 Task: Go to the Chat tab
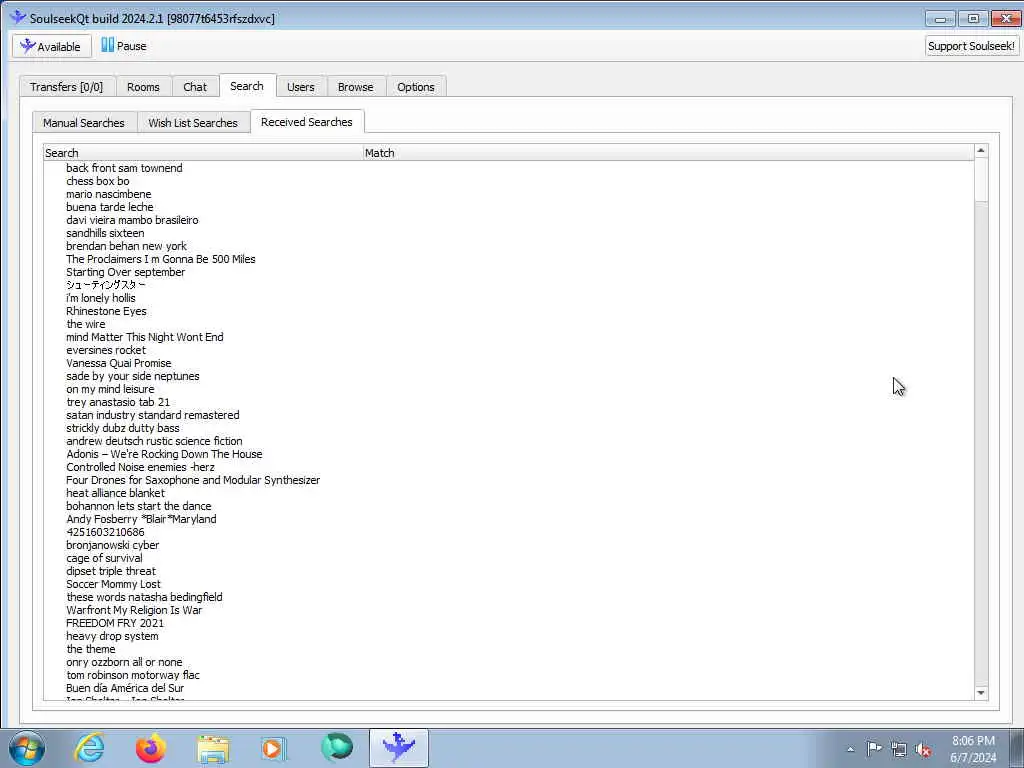pos(195,87)
